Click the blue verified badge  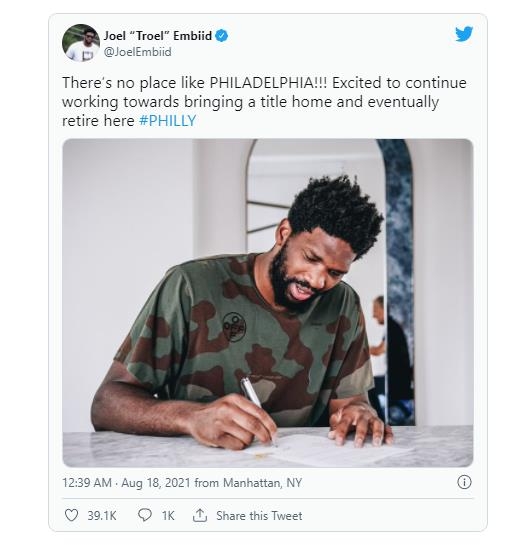[222, 36]
